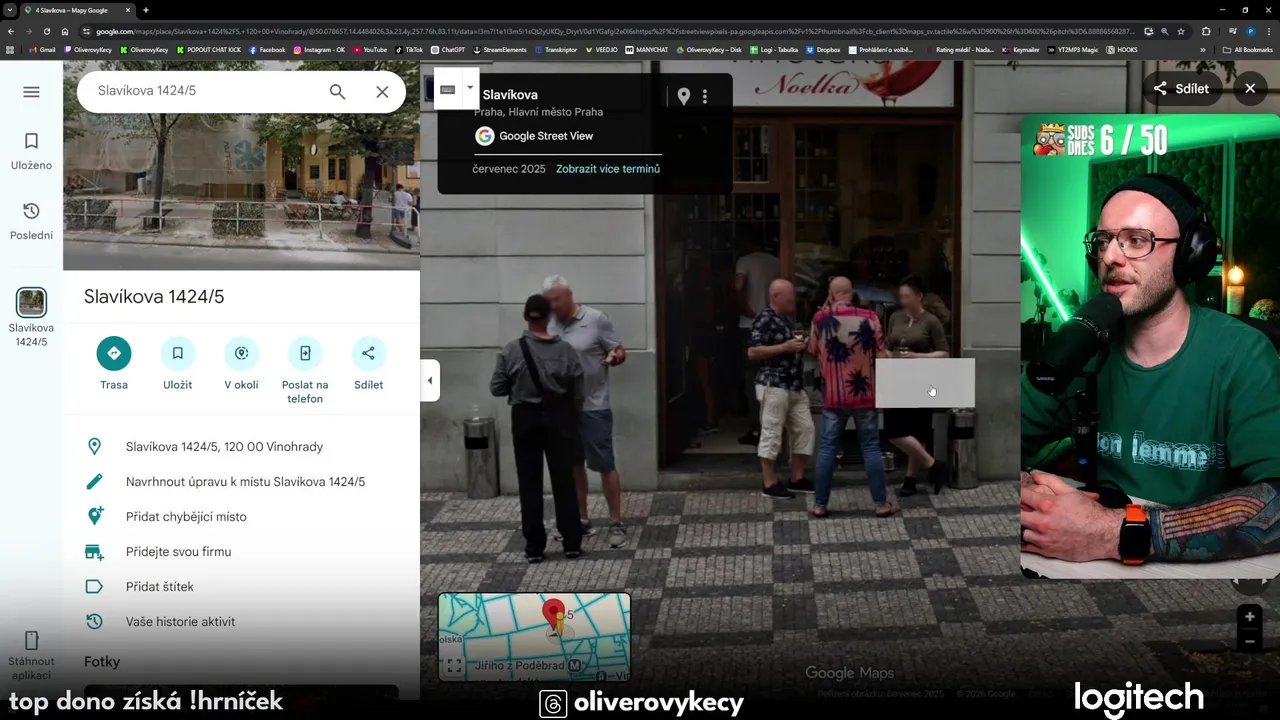Open three-dot menu in Street View card
1280x720 pixels.
point(705,96)
